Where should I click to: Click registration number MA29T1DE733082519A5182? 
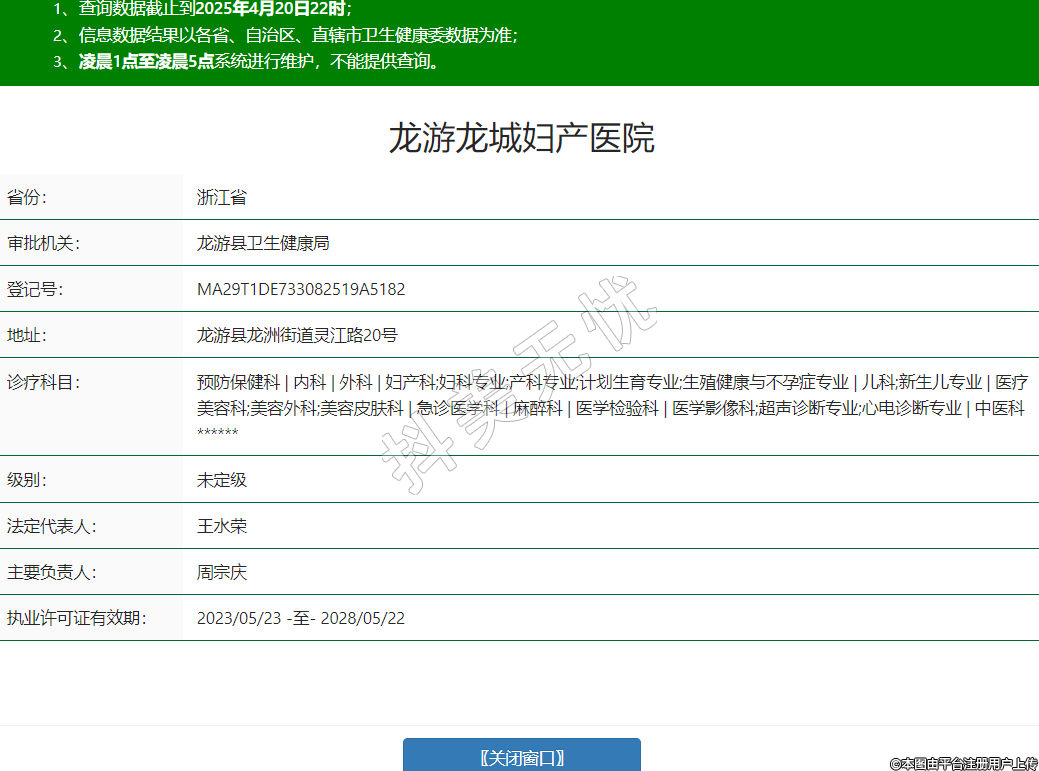click(x=301, y=289)
